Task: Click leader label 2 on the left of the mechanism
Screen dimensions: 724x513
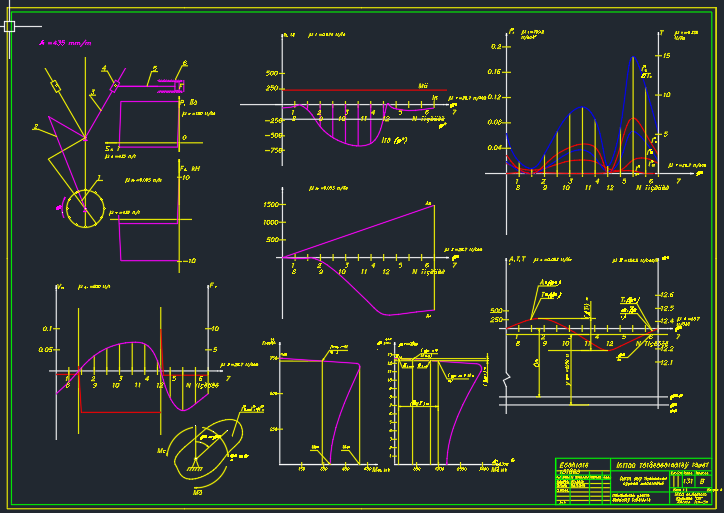Action: (36, 127)
